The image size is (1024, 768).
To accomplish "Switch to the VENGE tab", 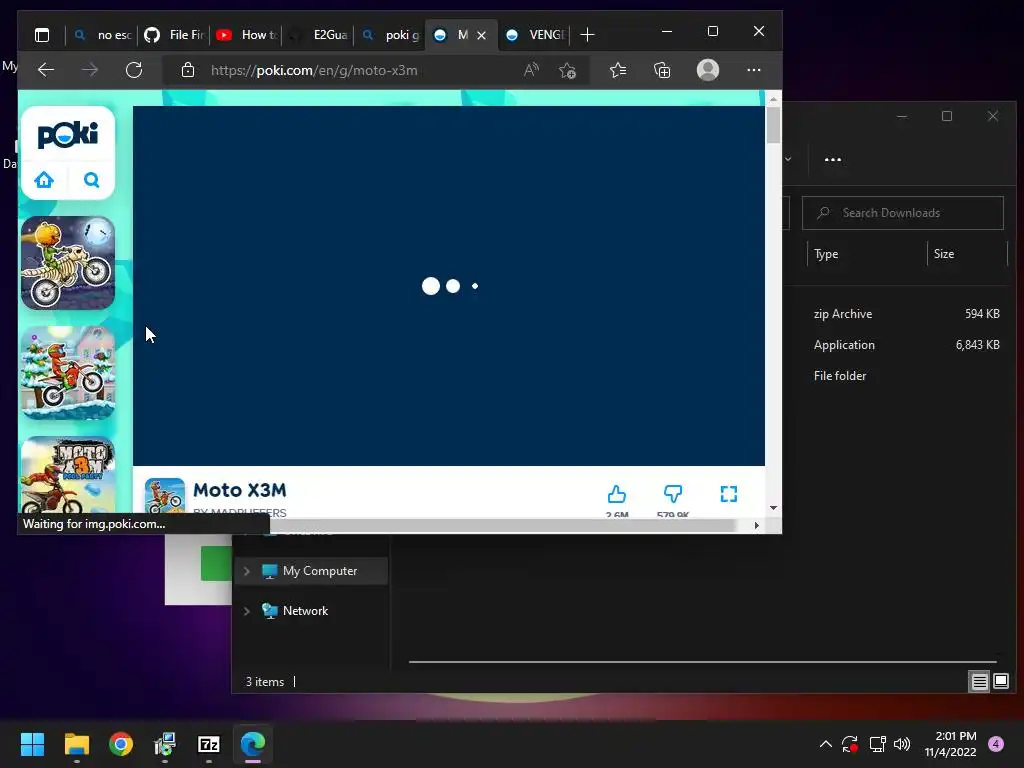I will (536, 35).
